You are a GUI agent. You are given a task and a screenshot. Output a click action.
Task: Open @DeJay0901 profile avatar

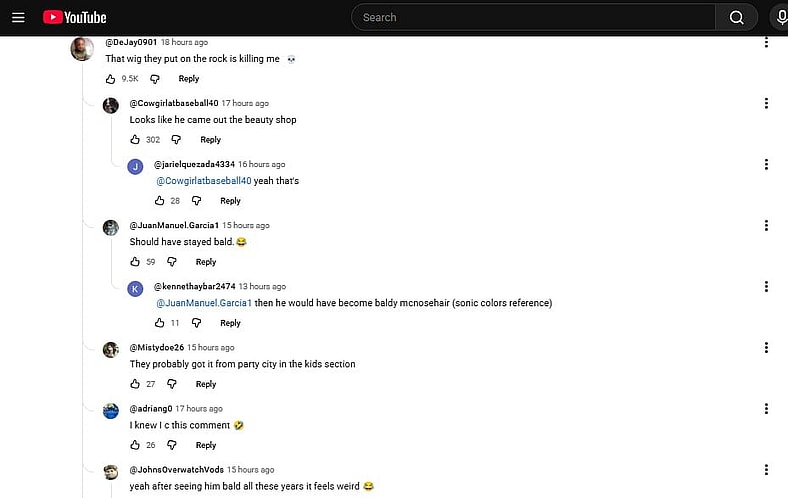point(82,49)
